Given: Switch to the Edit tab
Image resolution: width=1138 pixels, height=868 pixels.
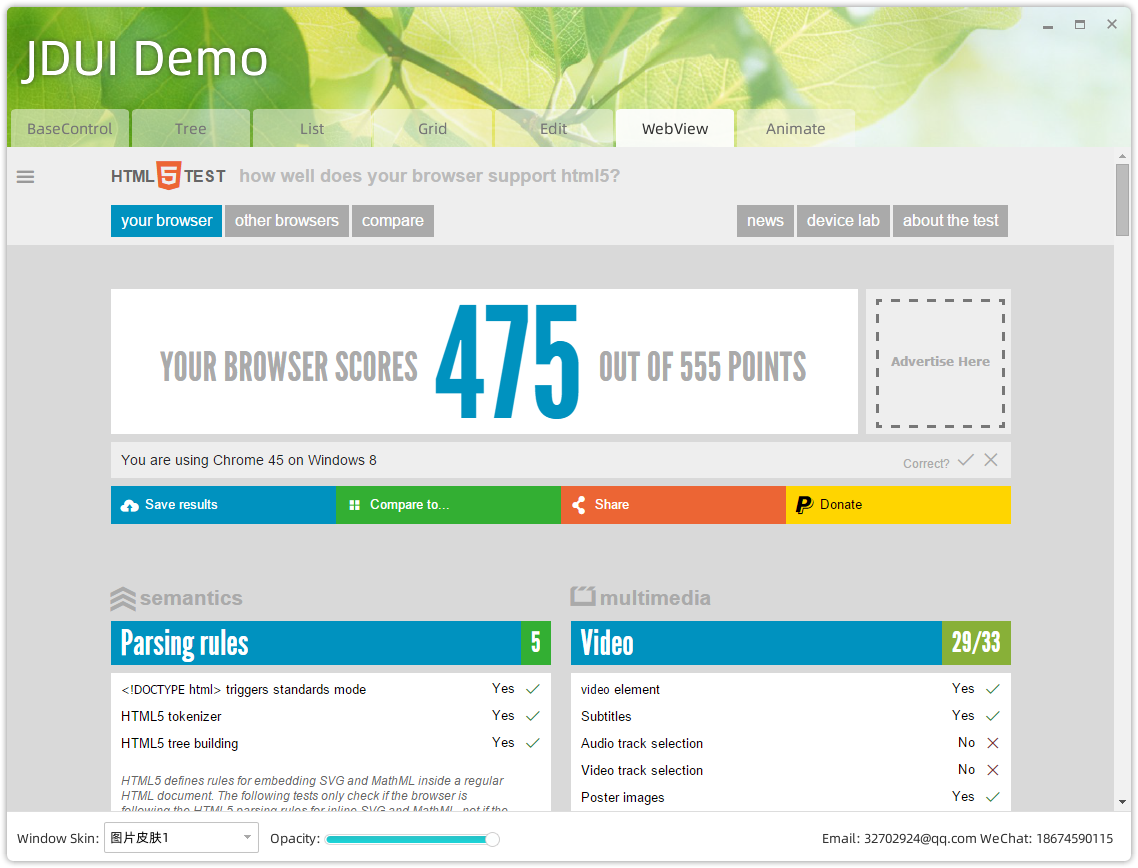Looking at the screenshot, I should (x=554, y=128).
